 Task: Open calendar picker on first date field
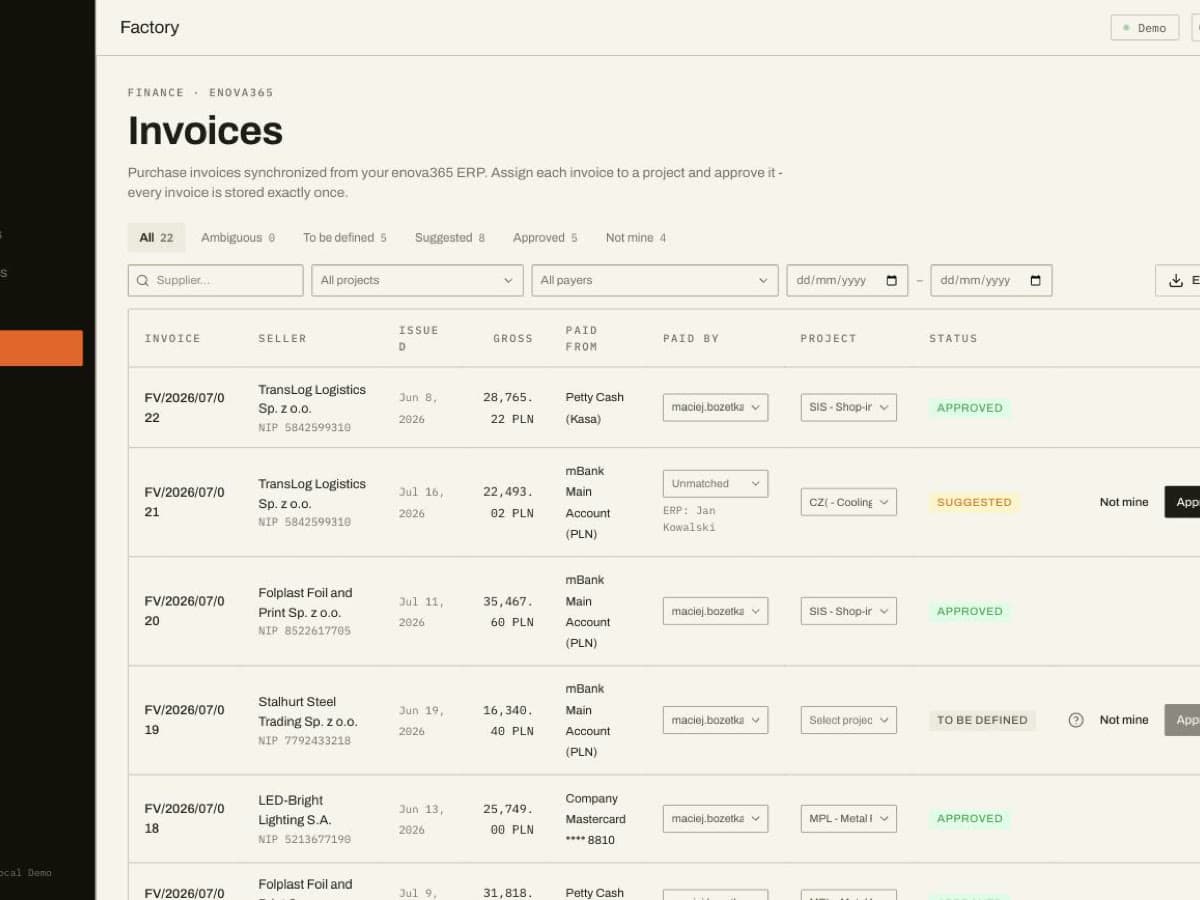coord(892,281)
